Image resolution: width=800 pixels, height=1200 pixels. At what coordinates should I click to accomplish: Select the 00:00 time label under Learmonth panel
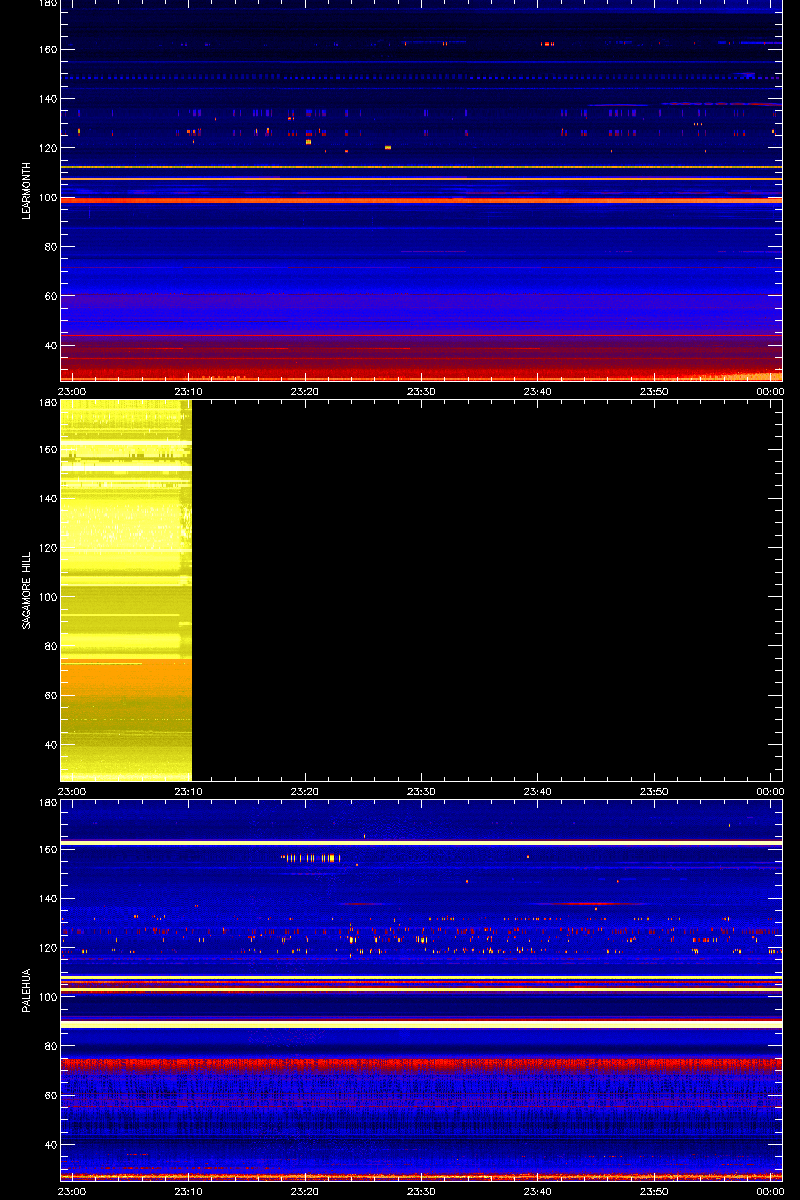point(770,392)
